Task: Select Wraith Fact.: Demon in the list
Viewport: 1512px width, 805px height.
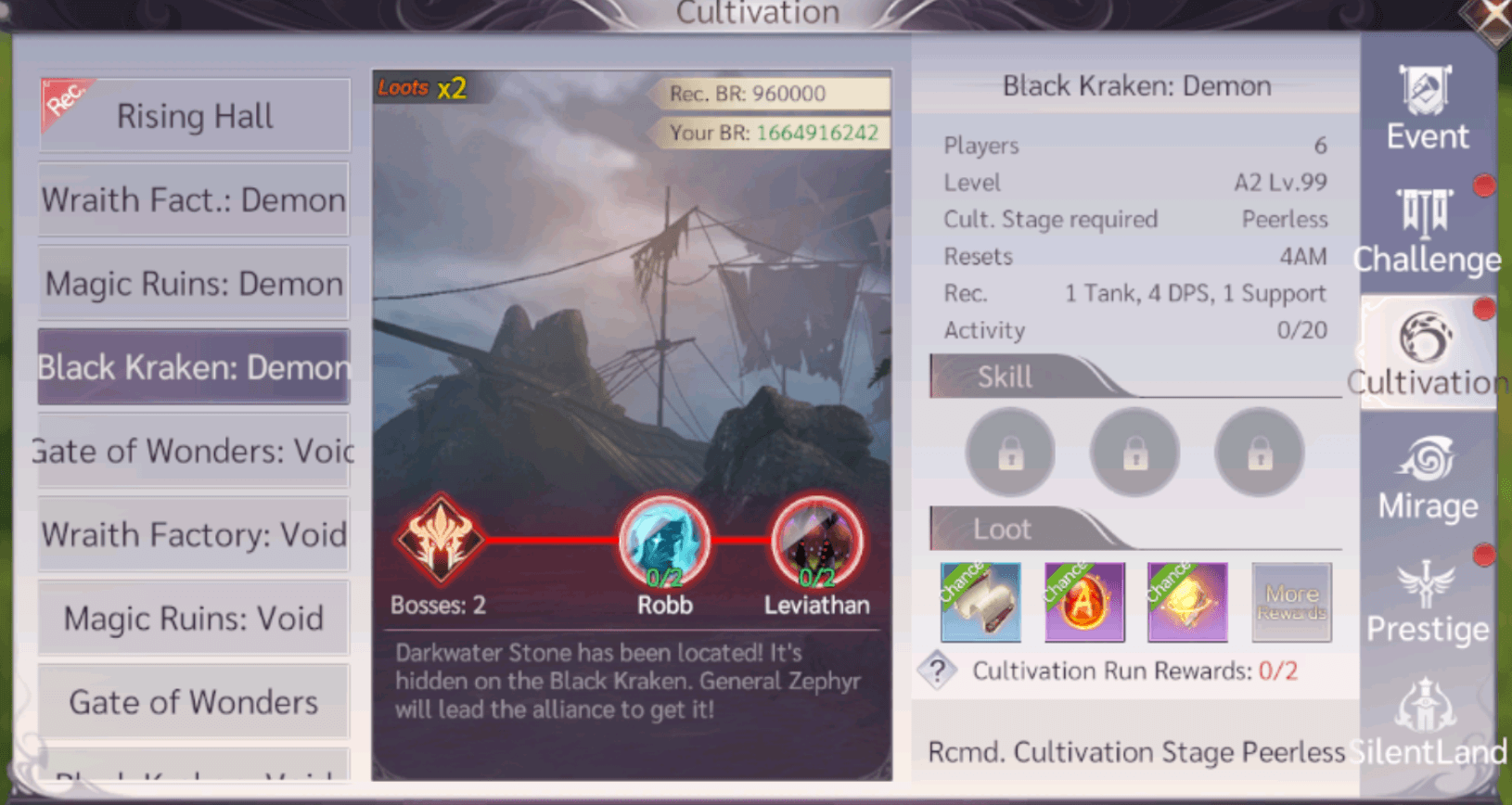Action: tap(194, 199)
